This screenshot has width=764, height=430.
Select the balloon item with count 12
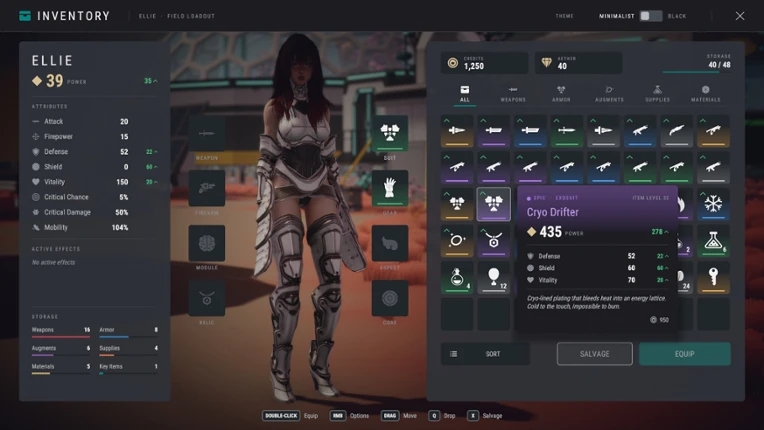click(494, 277)
